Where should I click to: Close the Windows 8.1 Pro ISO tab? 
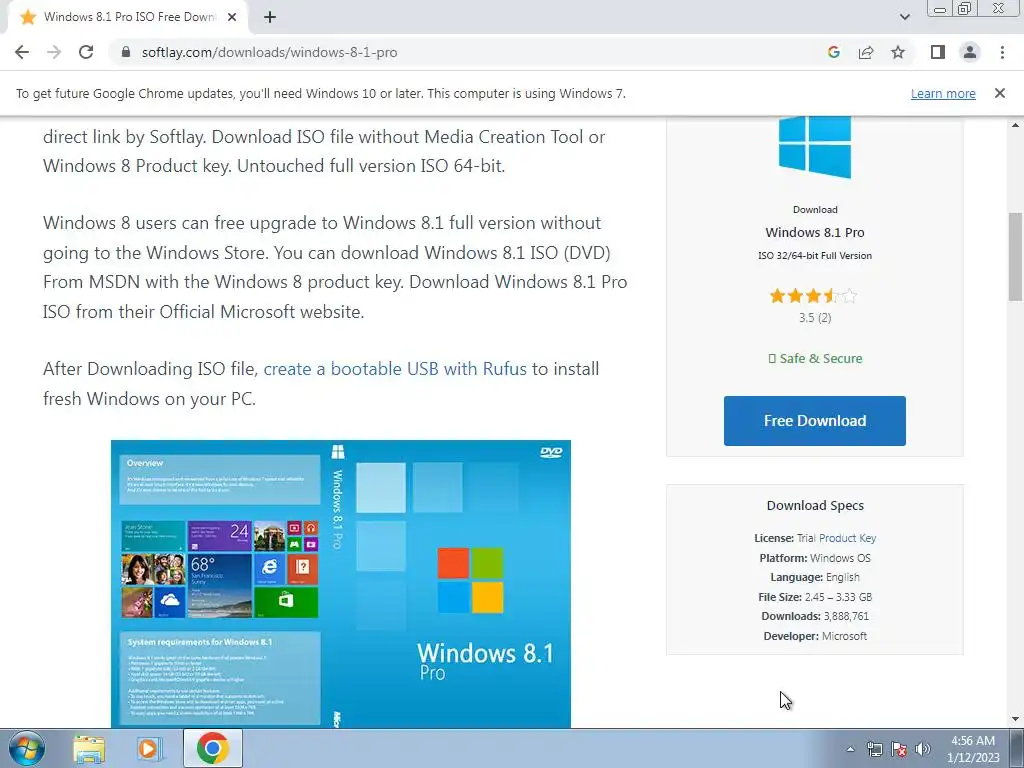click(x=232, y=17)
